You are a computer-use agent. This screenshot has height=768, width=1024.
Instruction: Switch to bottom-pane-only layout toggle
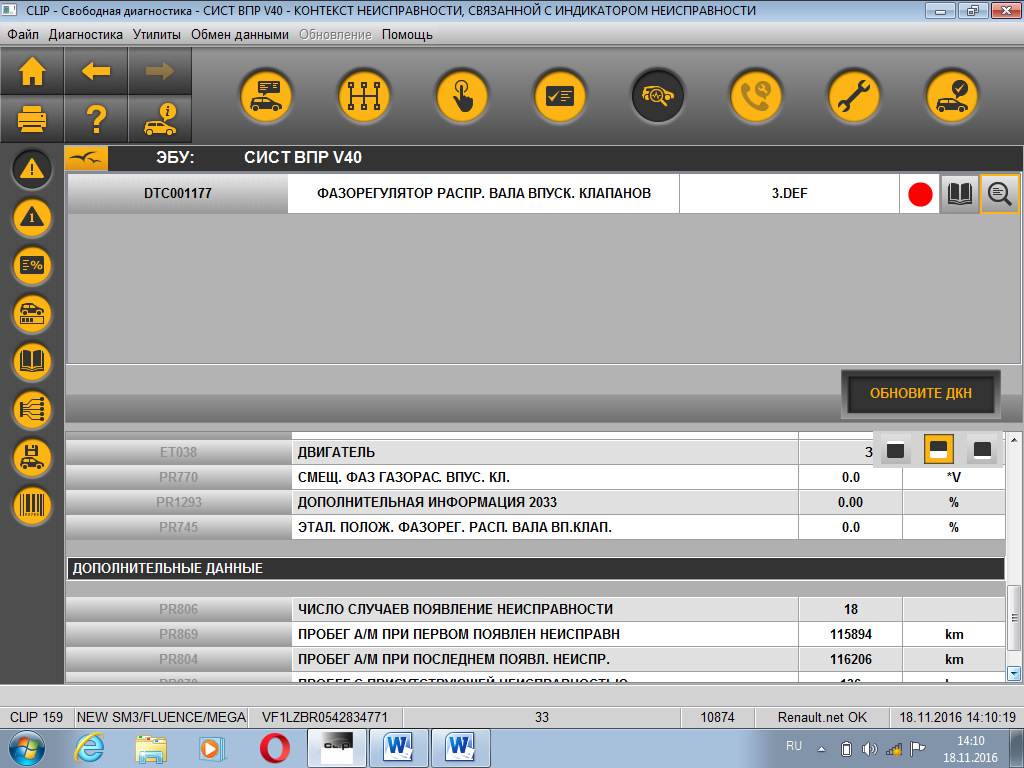pos(982,450)
